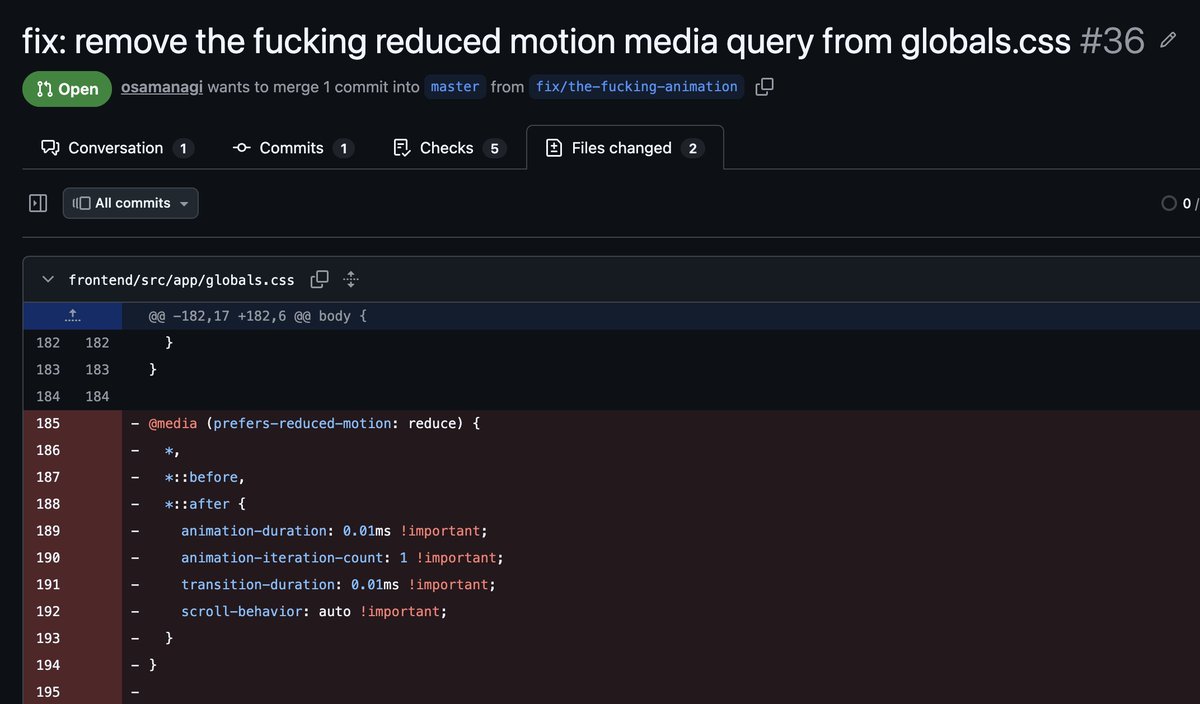
Task: Expand all lines in globals.css icon
Action: 351,279
